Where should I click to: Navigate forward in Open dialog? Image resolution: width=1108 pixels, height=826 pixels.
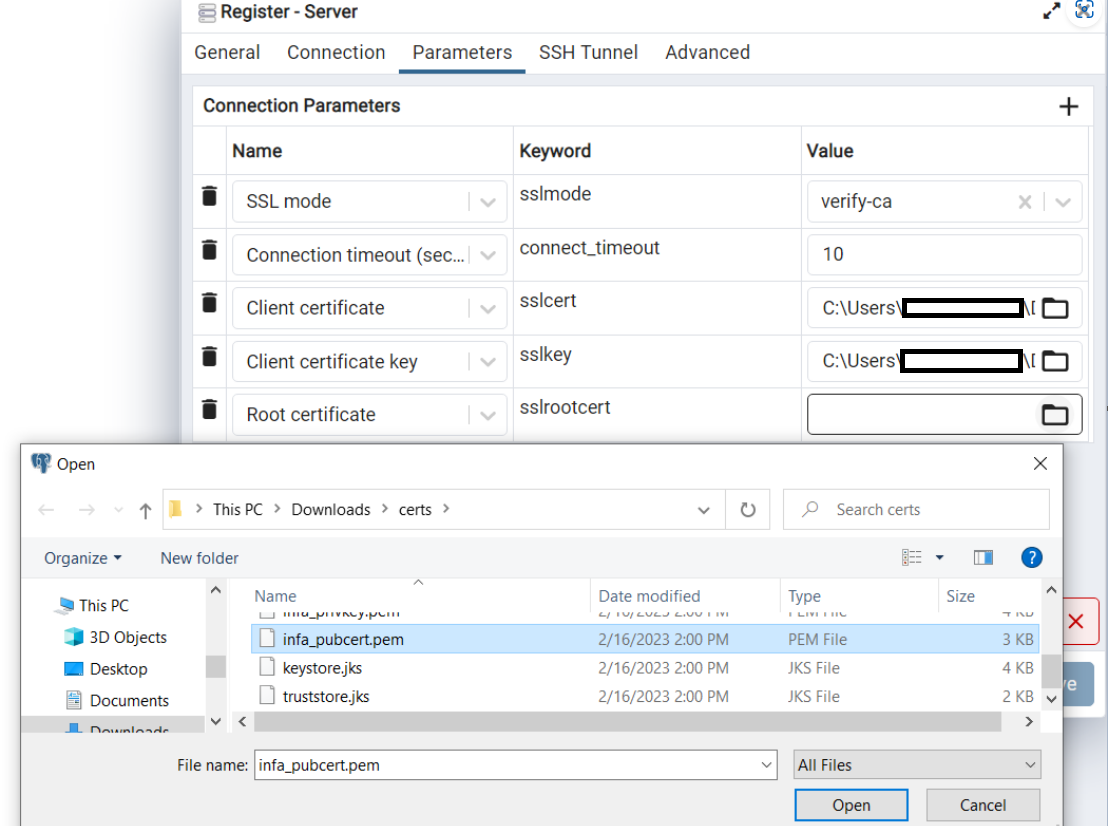86,510
